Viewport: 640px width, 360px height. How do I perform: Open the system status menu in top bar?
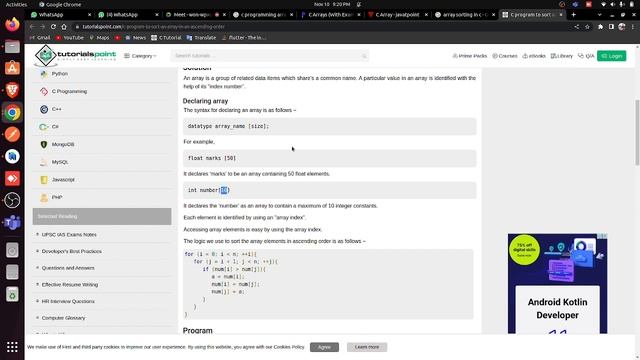pos(618,4)
